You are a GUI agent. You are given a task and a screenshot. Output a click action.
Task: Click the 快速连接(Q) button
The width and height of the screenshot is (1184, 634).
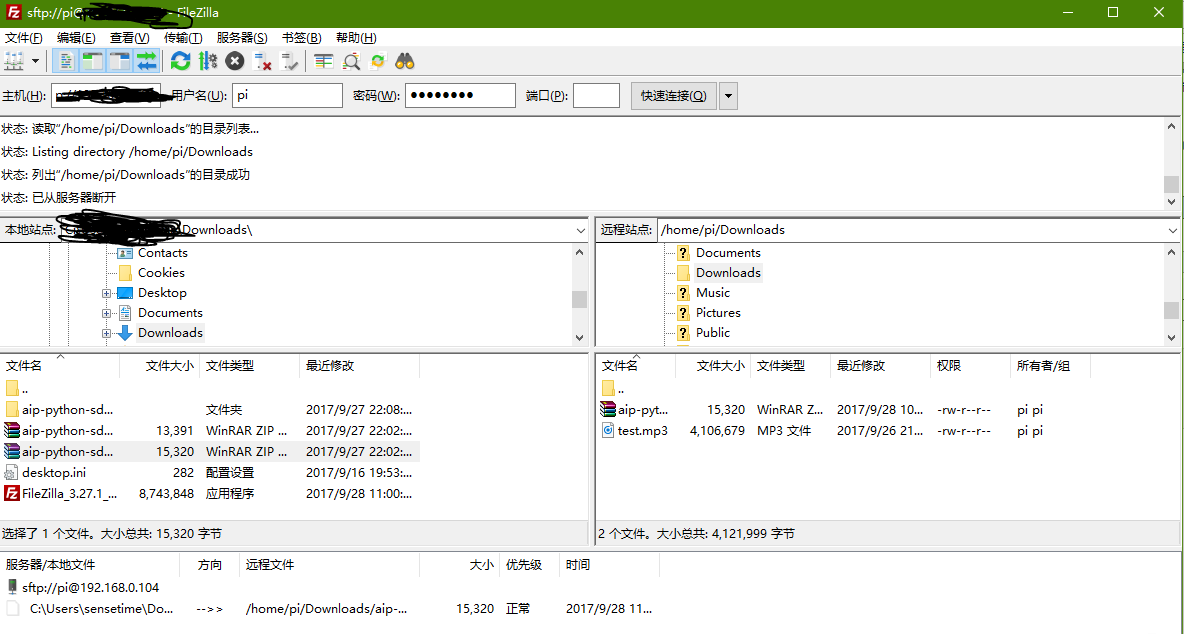pos(674,96)
